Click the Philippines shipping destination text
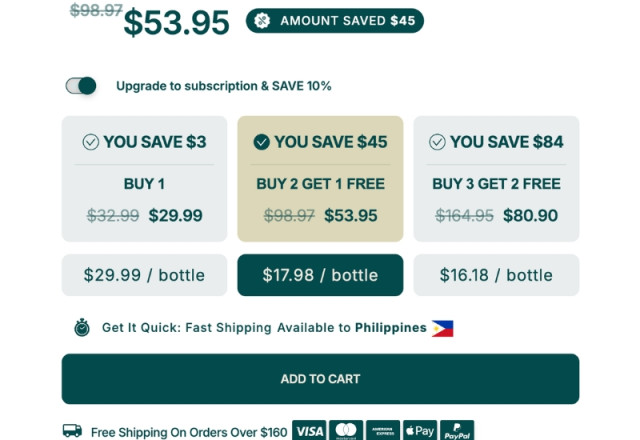This screenshot has width=640, height=440. pyautogui.click(x=390, y=328)
